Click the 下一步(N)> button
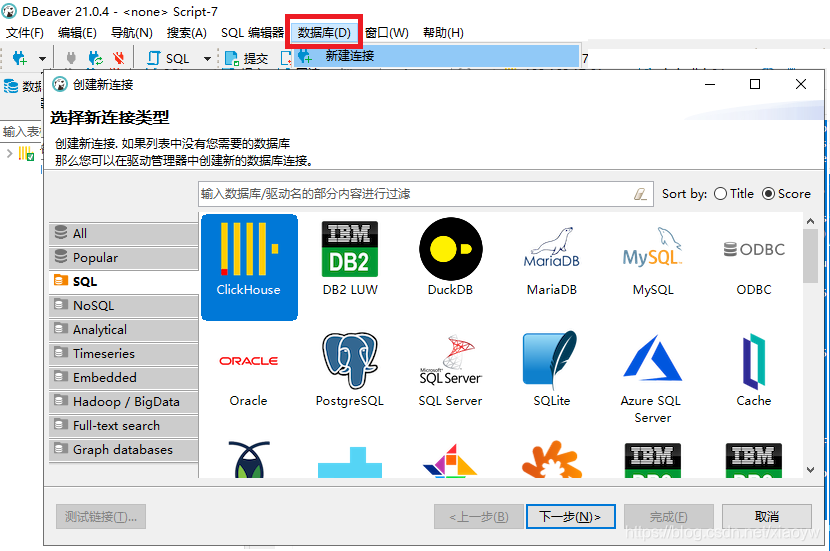 point(571,517)
